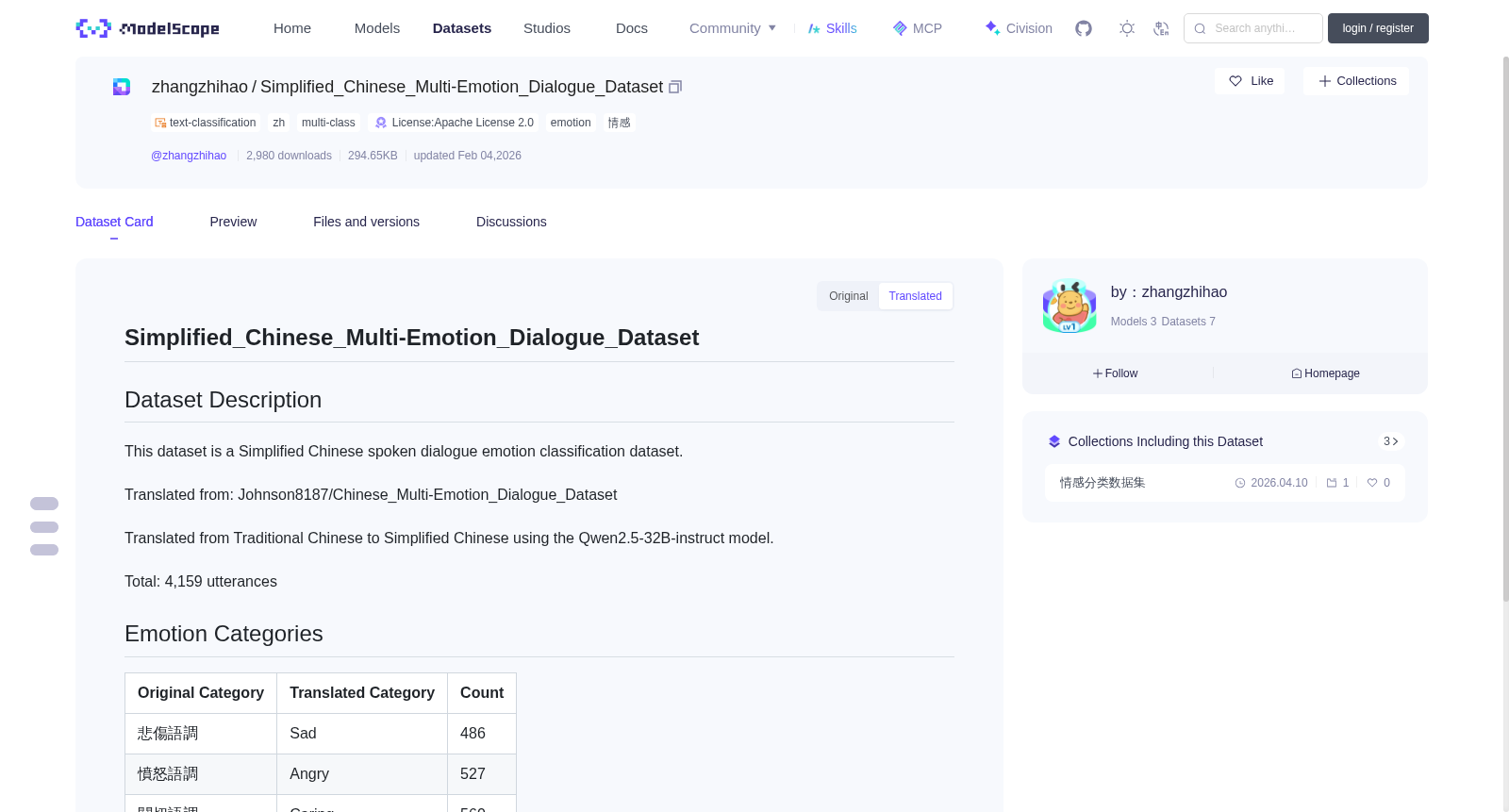This screenshot has width=1509, height=812.
Task: Open the 情感分类数据集 collection
Action: [1224, 483]
